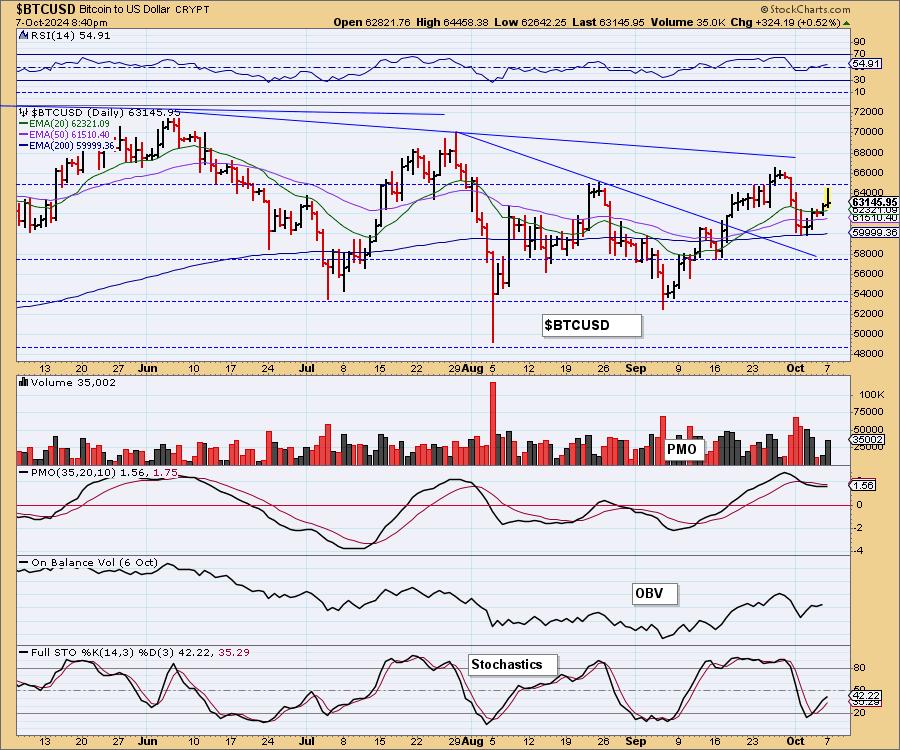This screenshot has height=750, width=900.
Task: Click the RSI(14) indicator icon
Action: (x=23, y=35)
